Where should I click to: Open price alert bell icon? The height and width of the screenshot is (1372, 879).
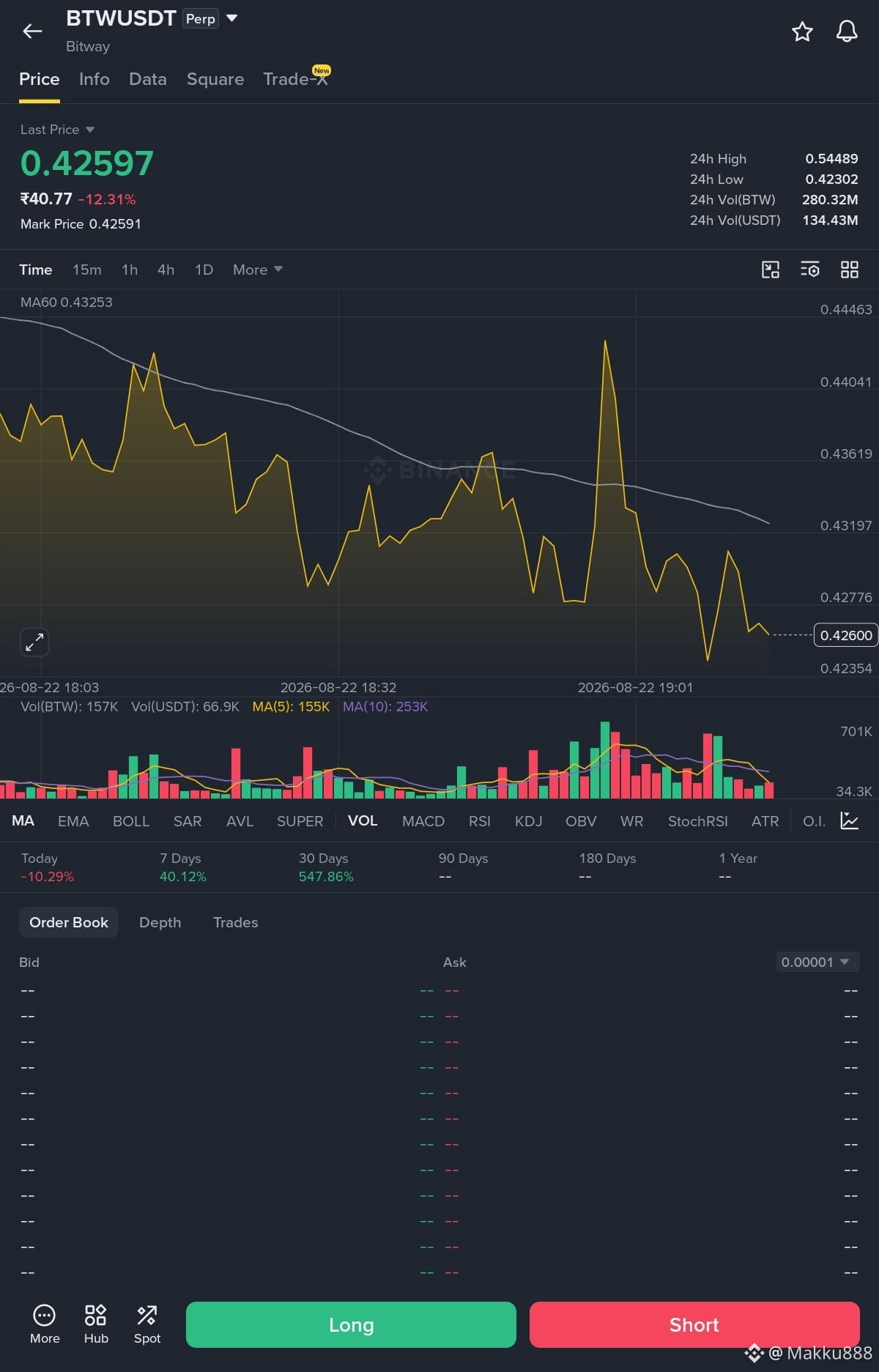click(847, 31)
